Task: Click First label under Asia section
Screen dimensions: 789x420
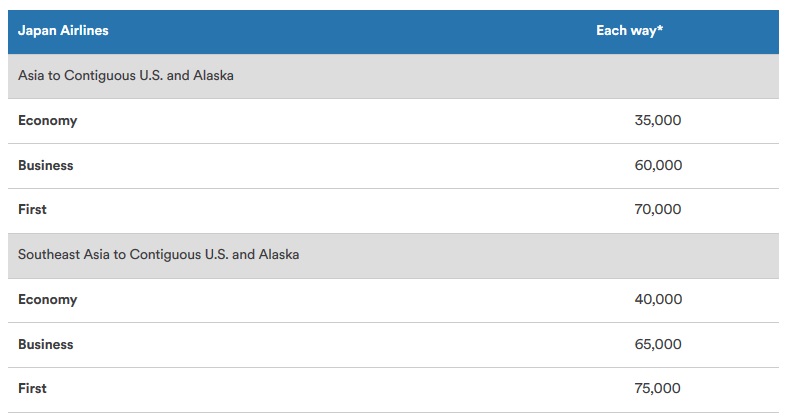Action: coord(32,210)
